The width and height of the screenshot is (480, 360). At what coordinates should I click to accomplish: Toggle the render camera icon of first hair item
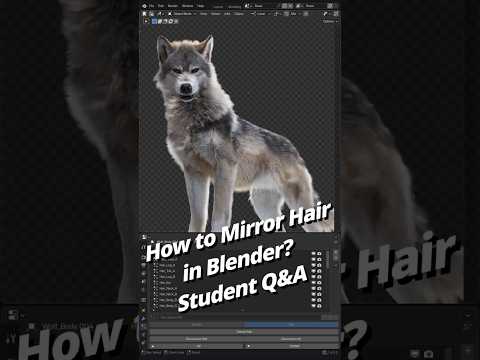click(x=319, y=254)
